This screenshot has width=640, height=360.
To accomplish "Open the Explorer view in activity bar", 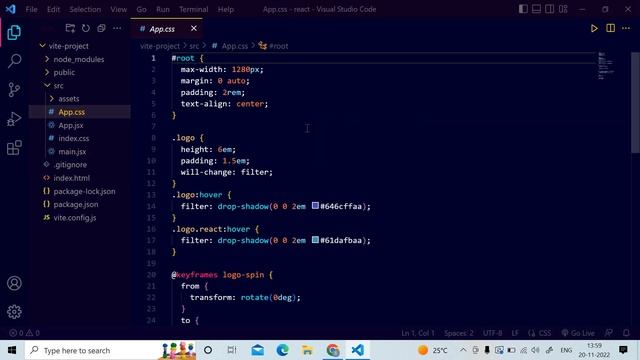I will pyautogui.click(x=14, y=32).
